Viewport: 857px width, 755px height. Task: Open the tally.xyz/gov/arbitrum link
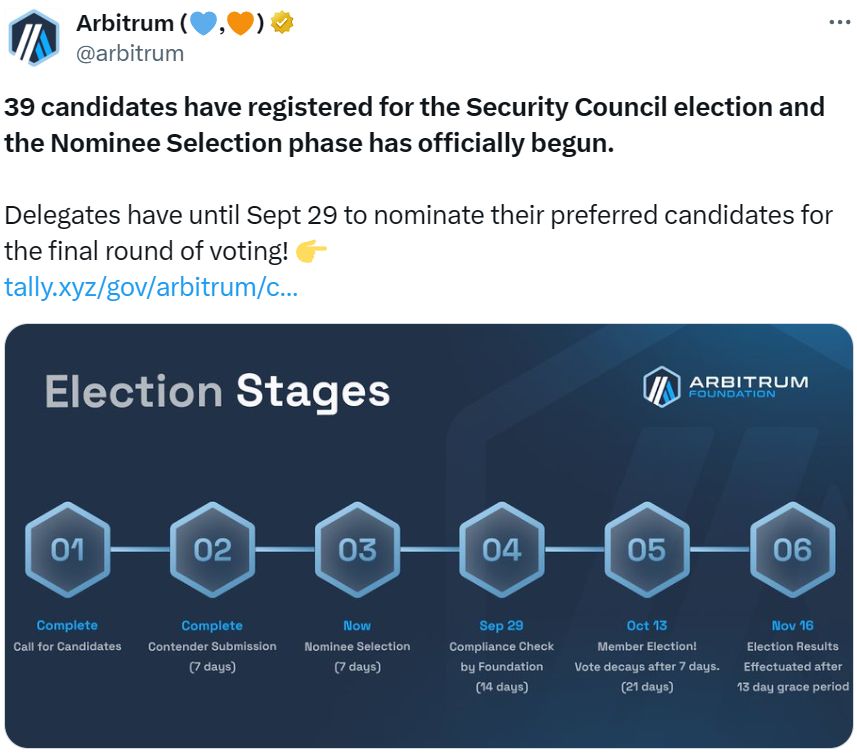click(151, 287)
